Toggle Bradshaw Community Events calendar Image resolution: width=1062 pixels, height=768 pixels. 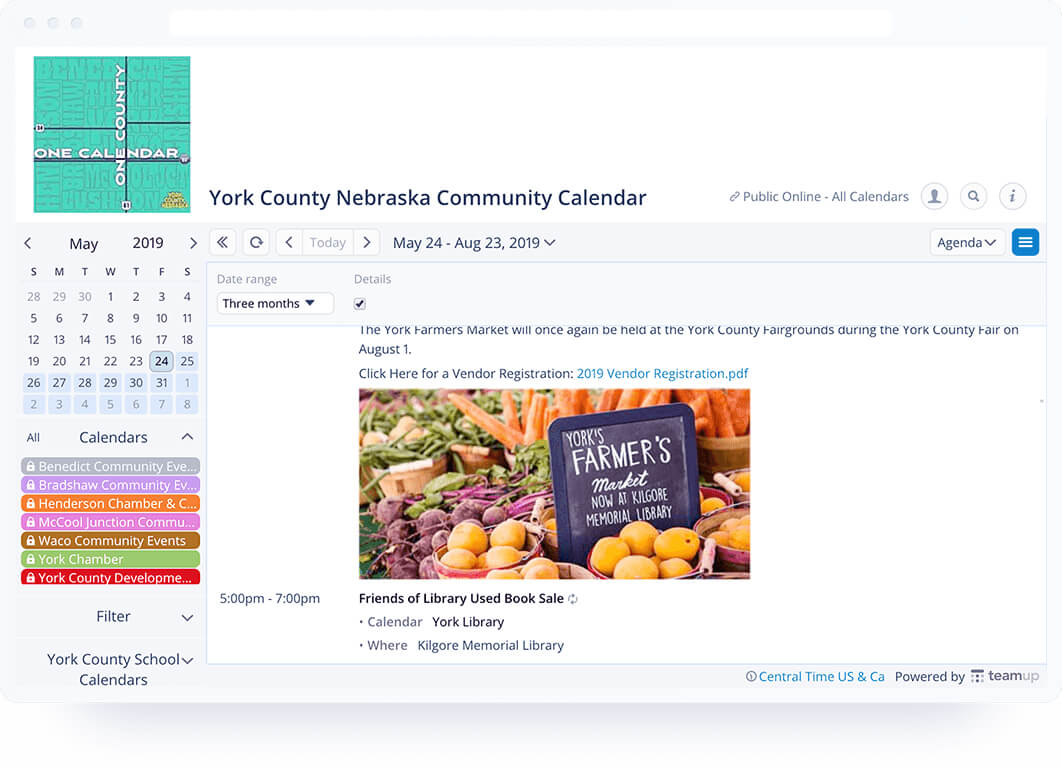110,485
